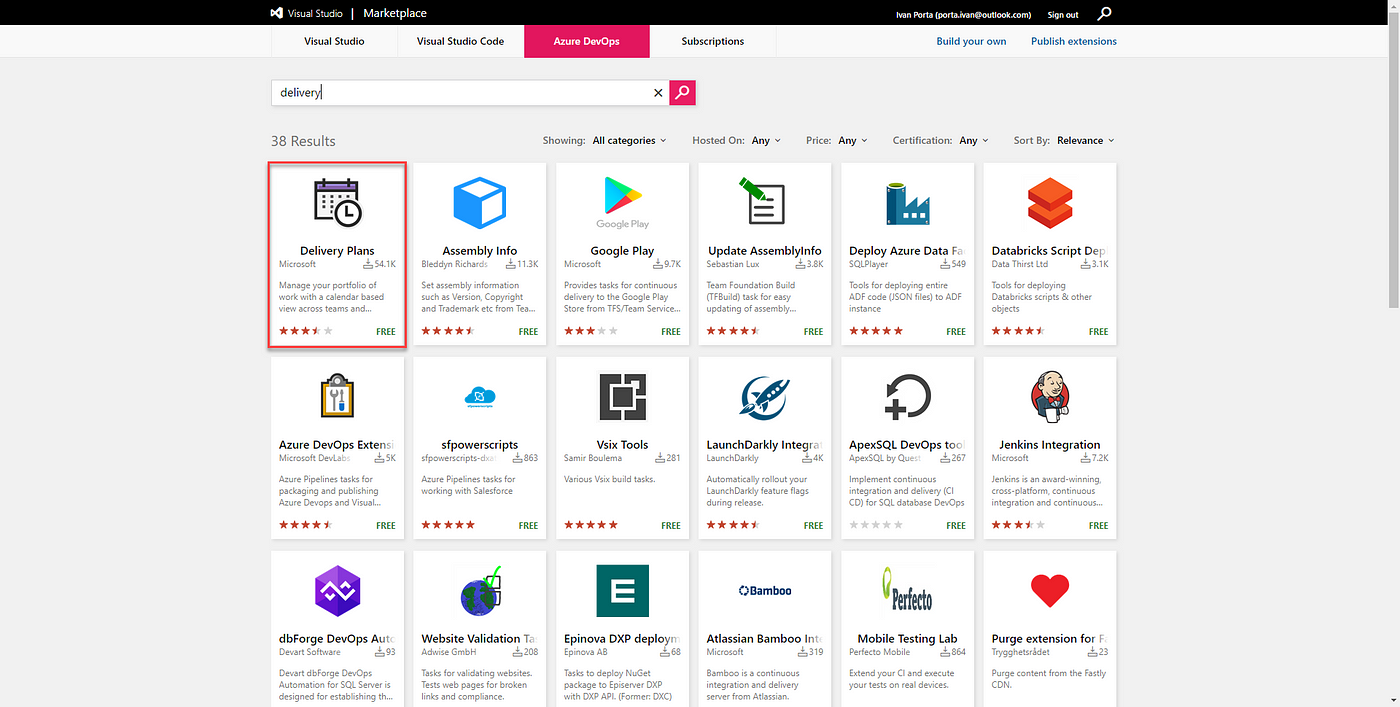Switch to the Subscriptions tab

[x=713, y=41]
